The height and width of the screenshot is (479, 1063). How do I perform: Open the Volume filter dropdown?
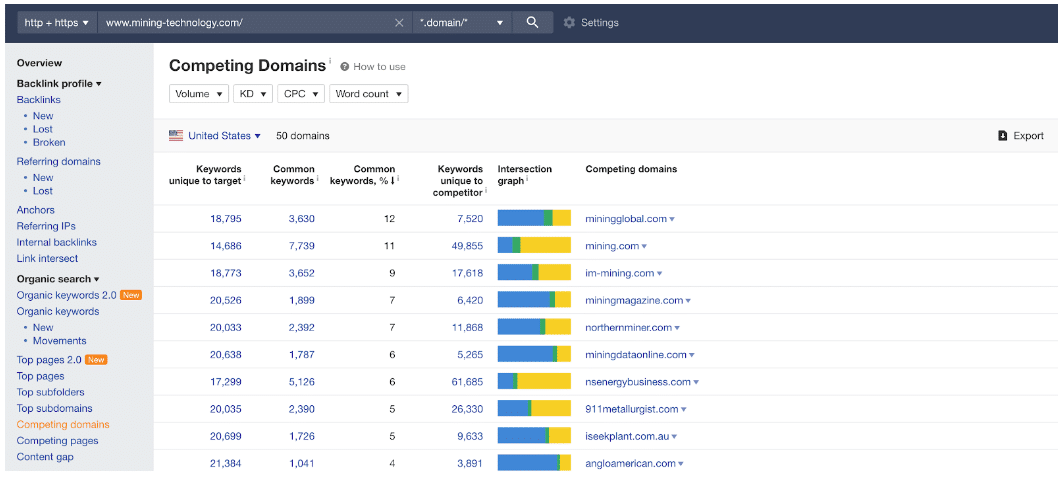tap(199, 93)
